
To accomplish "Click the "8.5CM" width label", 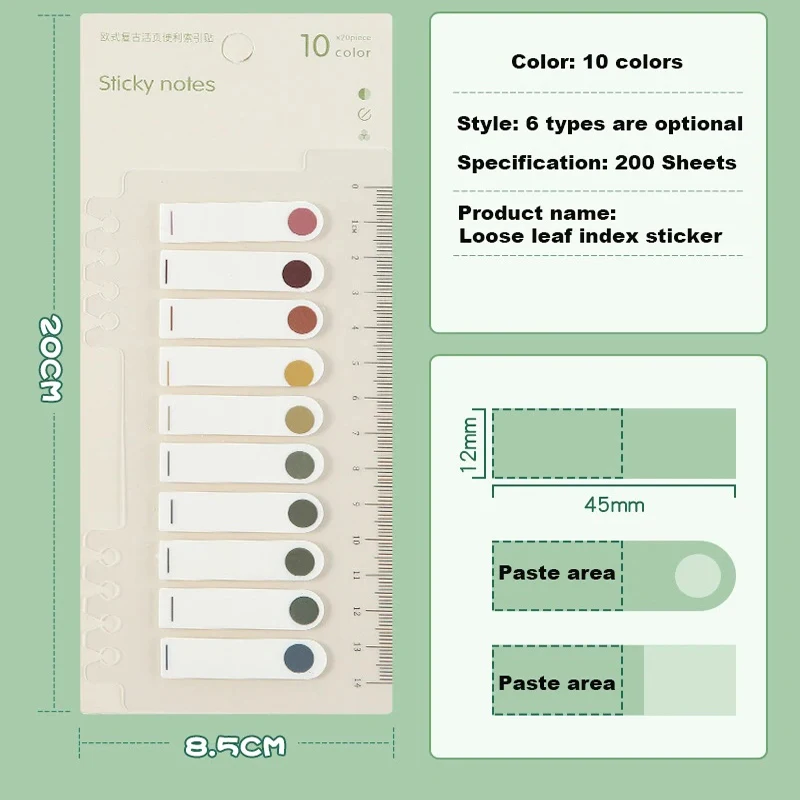I will [x=235, y=746].
